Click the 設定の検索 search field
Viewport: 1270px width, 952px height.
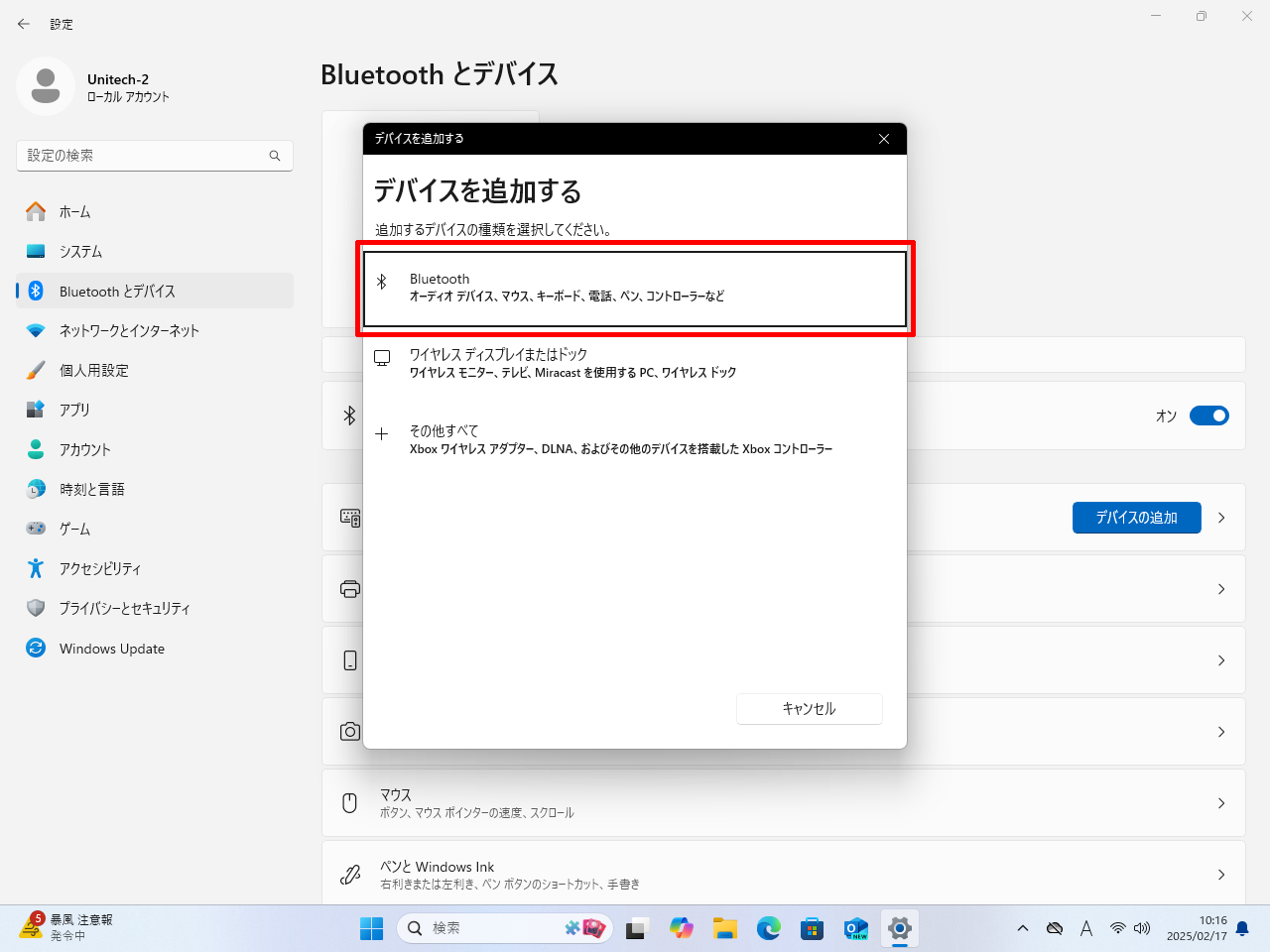[155, 156]
